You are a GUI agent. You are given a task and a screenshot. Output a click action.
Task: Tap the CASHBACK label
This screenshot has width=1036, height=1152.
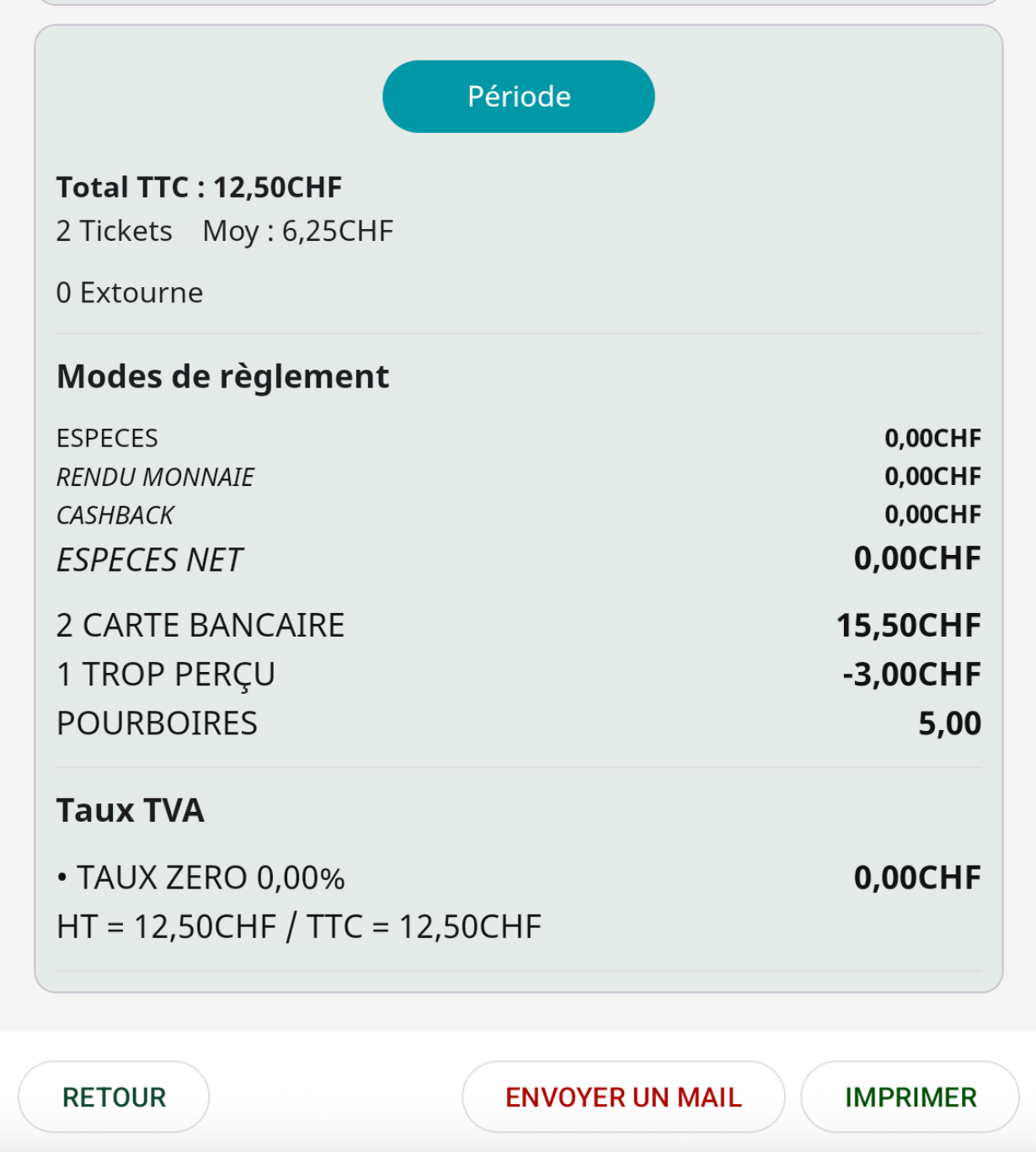pos(115,515)
